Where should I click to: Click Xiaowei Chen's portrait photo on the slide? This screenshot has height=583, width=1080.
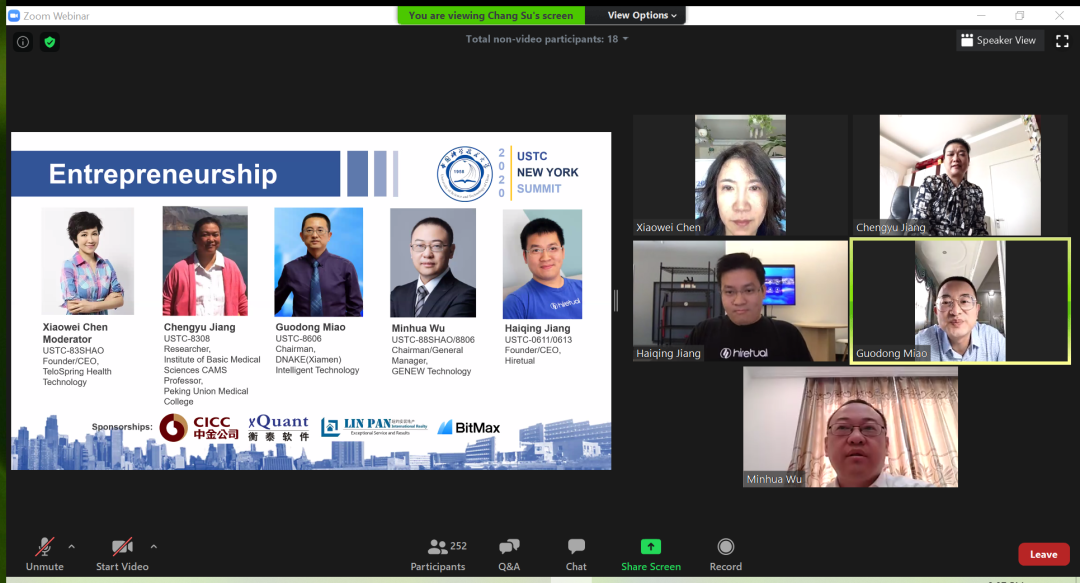click(87, 261)
